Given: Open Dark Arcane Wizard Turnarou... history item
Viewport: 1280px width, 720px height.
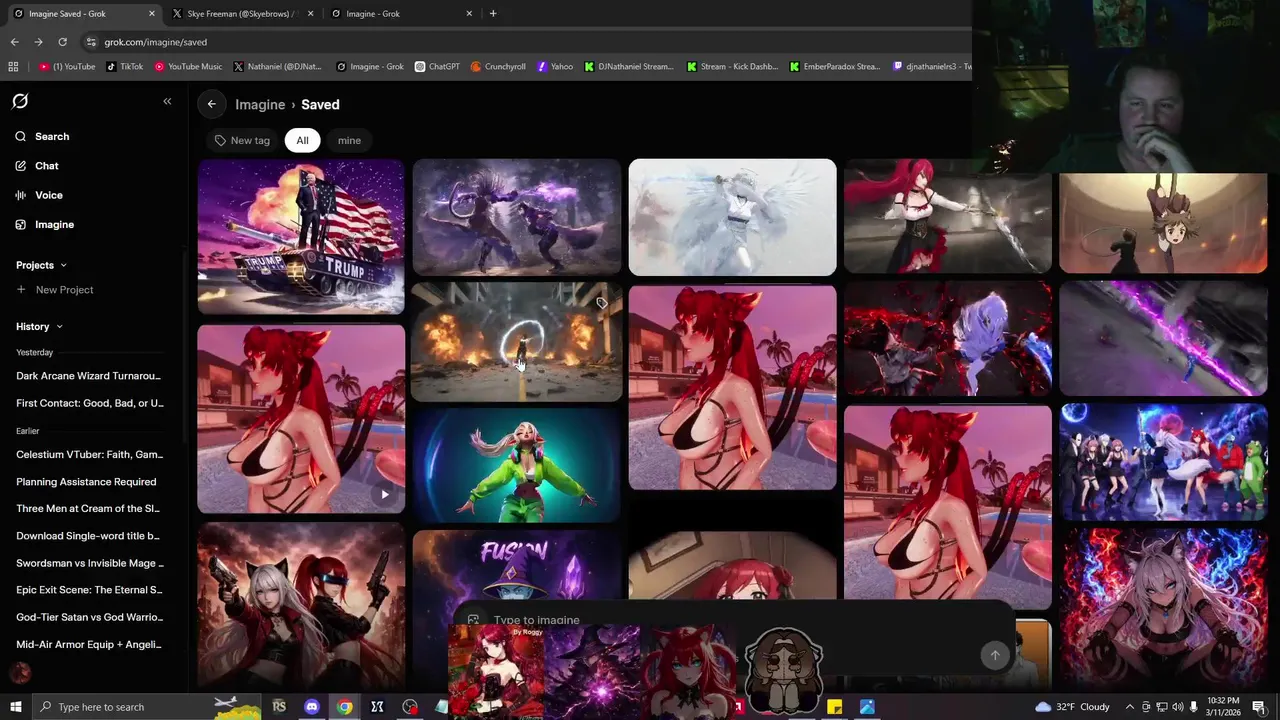Looking at the screenshot, I should pyautogui.click(x=88, y=376).
